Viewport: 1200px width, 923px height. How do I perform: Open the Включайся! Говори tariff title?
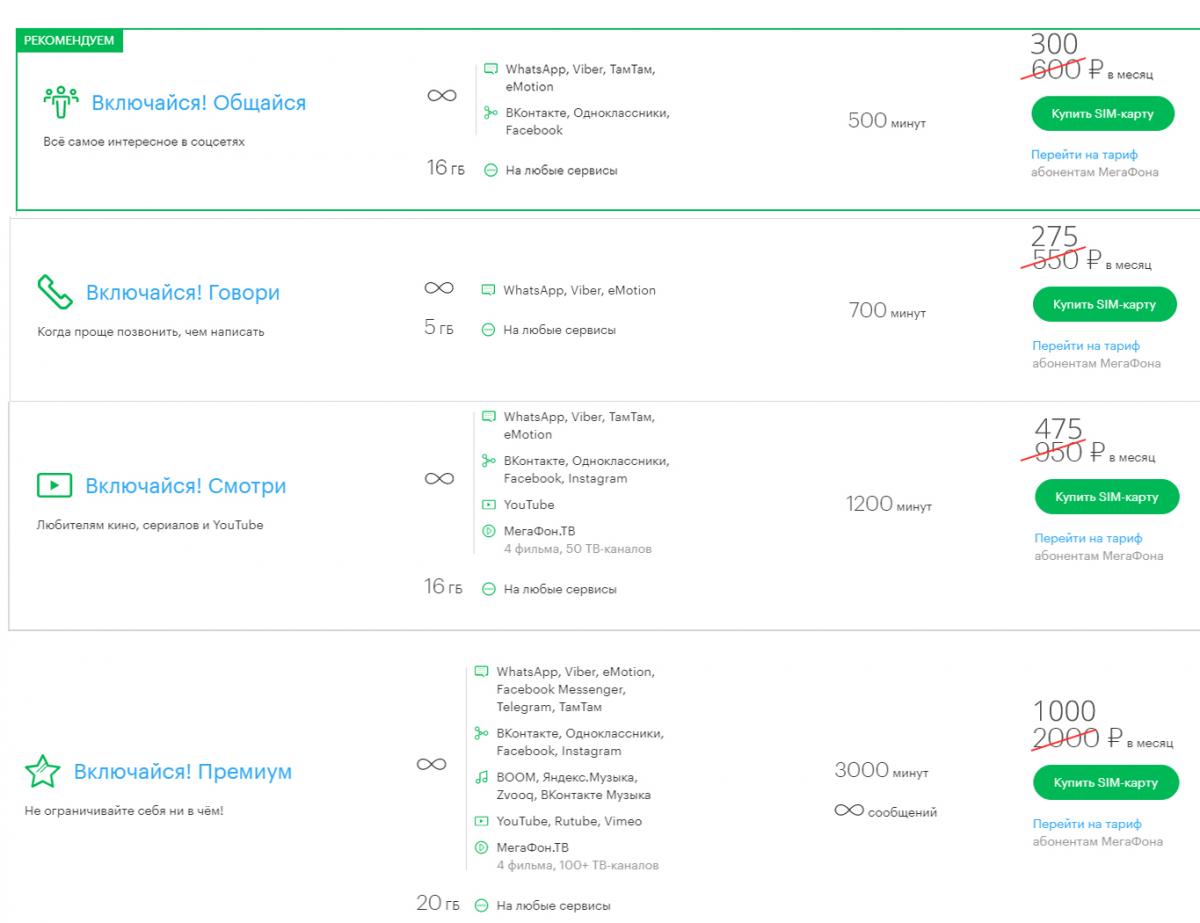[182, 293]
